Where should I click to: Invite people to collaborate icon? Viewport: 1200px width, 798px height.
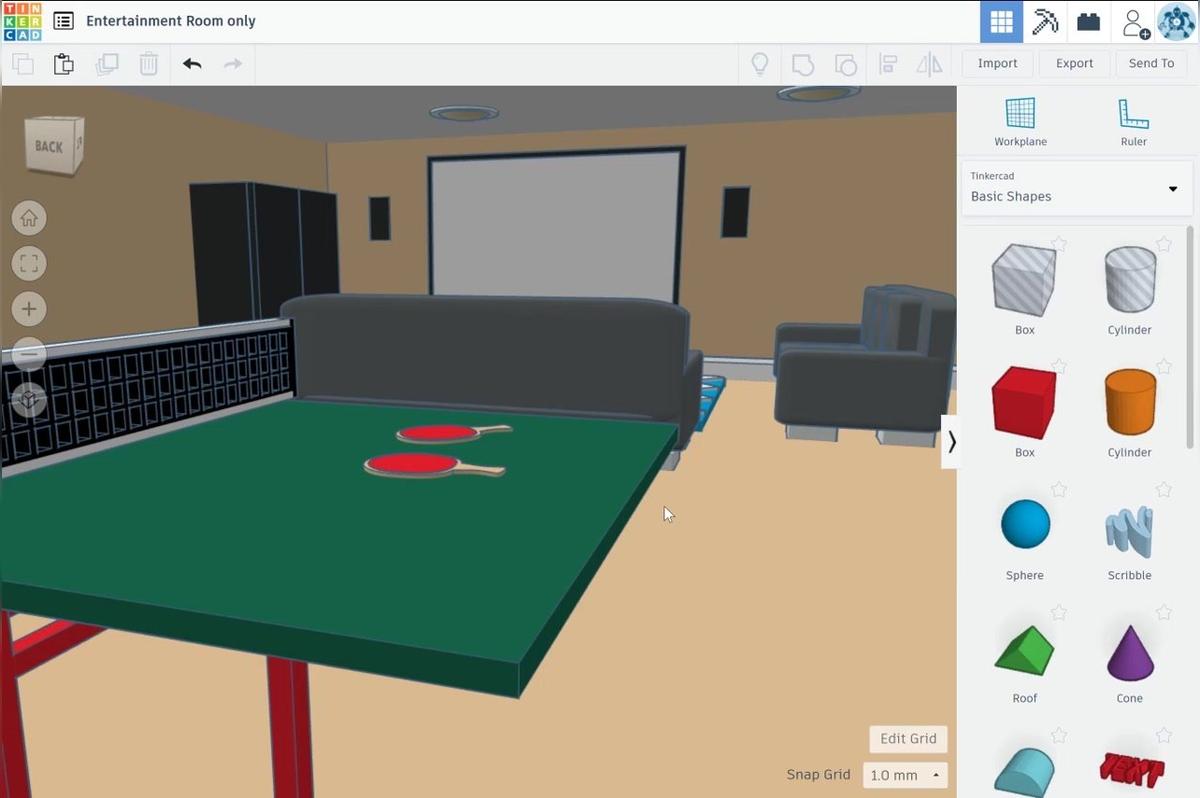1135,22
